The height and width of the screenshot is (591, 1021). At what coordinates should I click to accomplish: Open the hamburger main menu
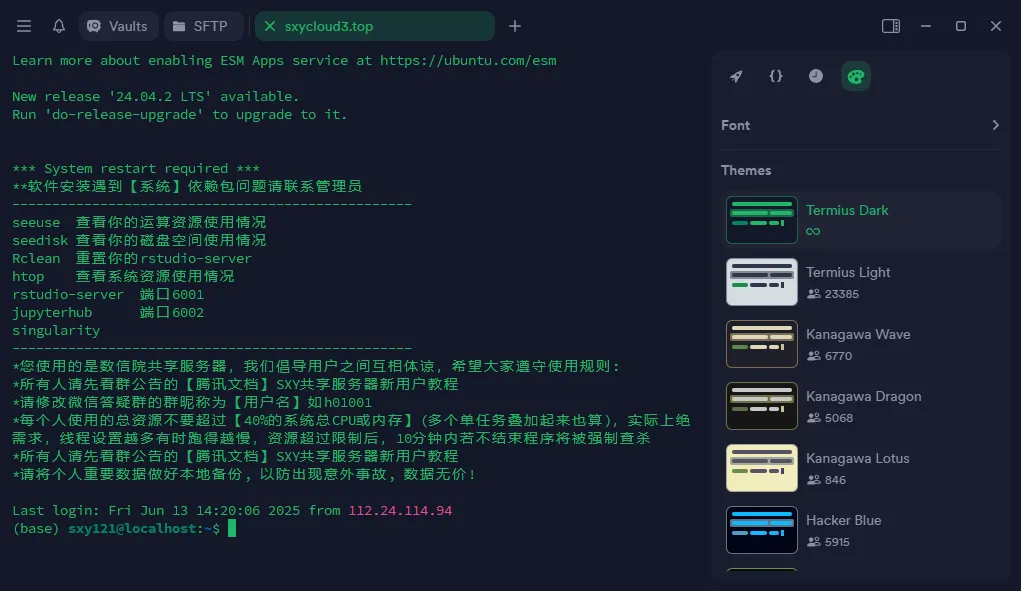[24, 26]
